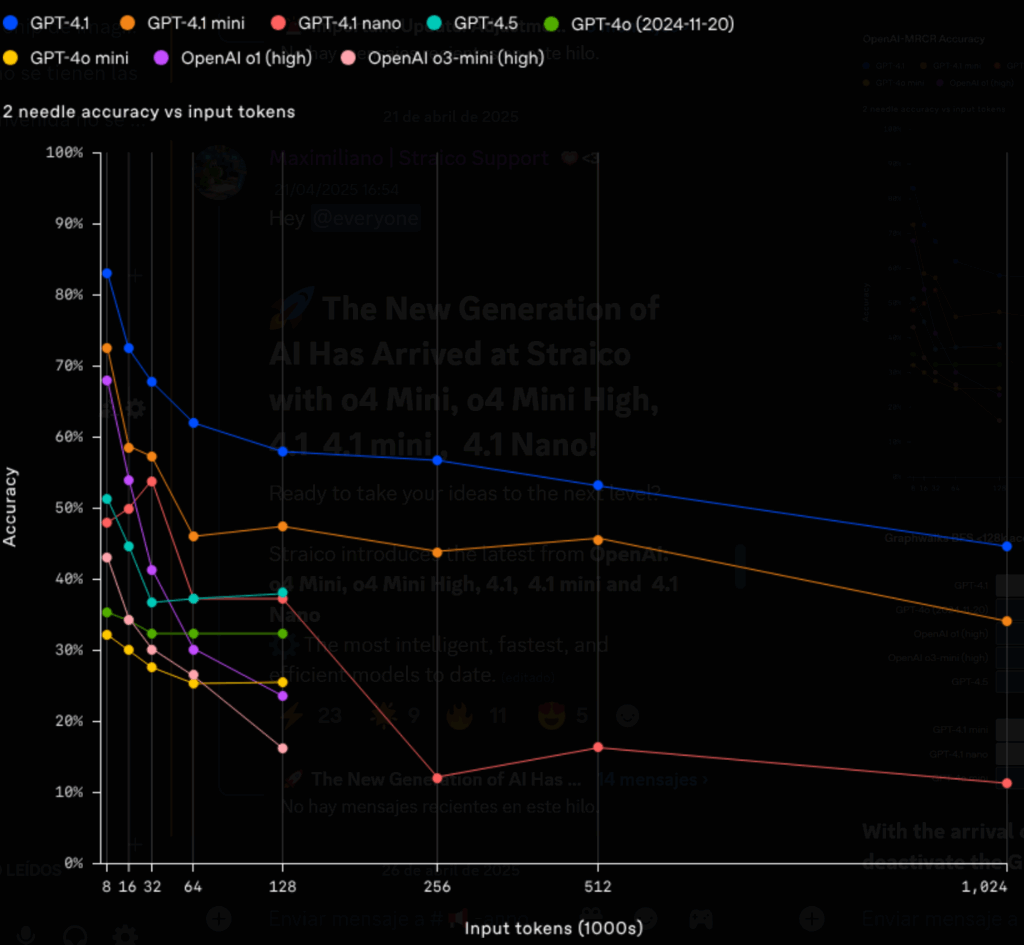Click GPT-4.1 mini point at 64k tokens
Screen dimensions: 1024x945
(193, 536)
